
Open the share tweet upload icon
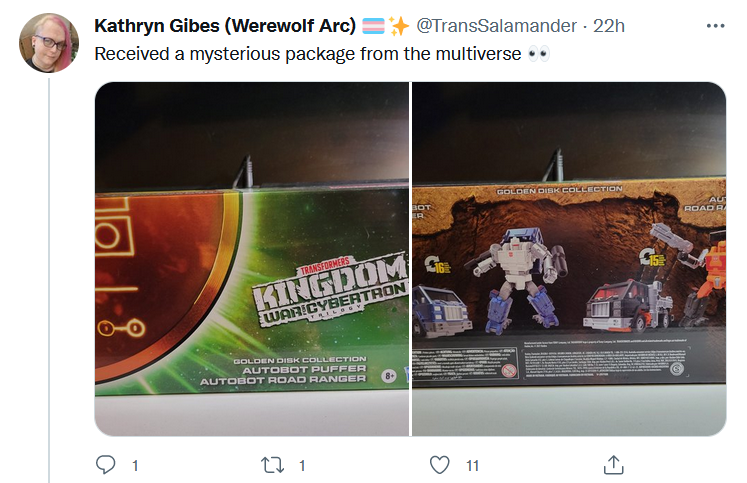[x=614, y=465]
